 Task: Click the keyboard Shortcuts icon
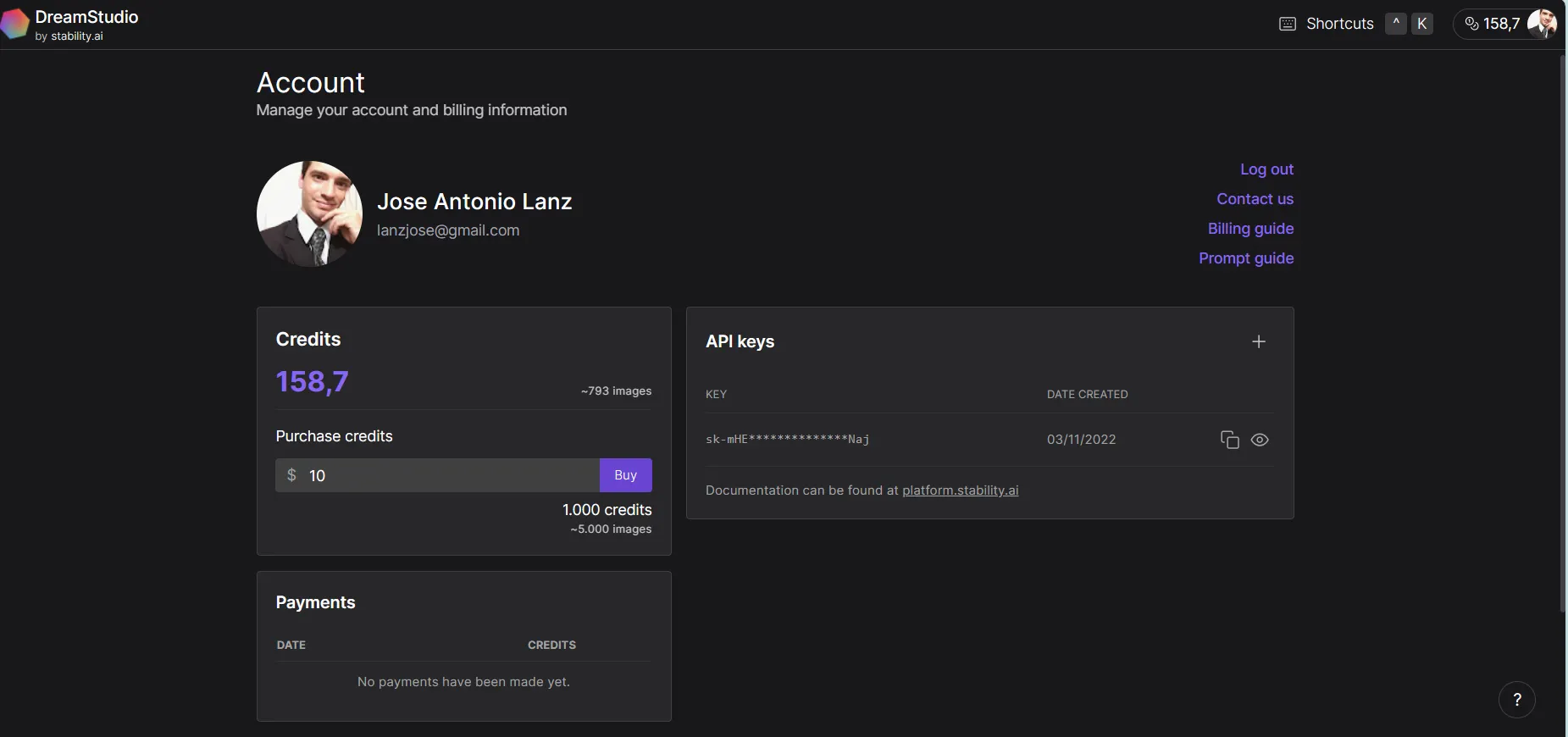1287,24
